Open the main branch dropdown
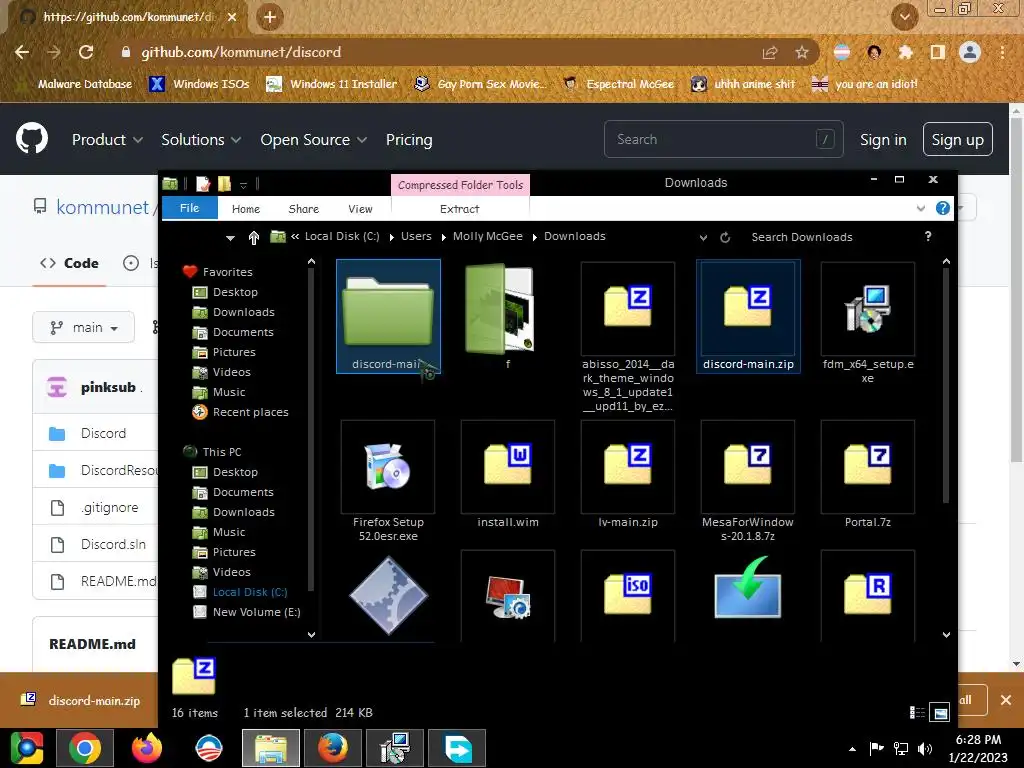The width and height of the screenshot is (1024, 768). [84, 327]
